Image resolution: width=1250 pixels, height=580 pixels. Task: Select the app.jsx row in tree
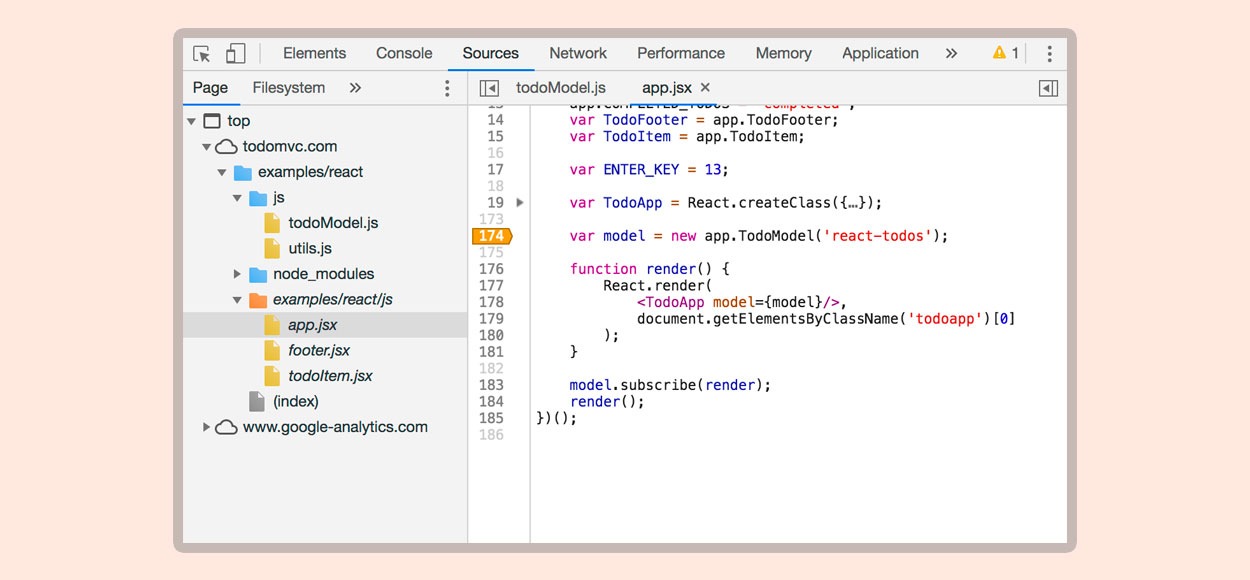[x=325, y=325]
